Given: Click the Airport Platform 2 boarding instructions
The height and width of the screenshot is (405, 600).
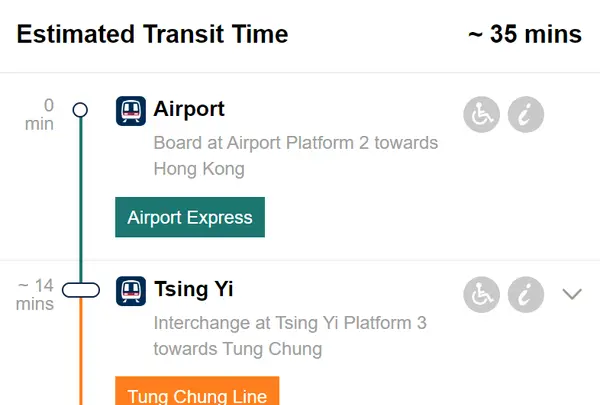Looking at the screenshot, I should pyautogui.click(x=295, y=156).
